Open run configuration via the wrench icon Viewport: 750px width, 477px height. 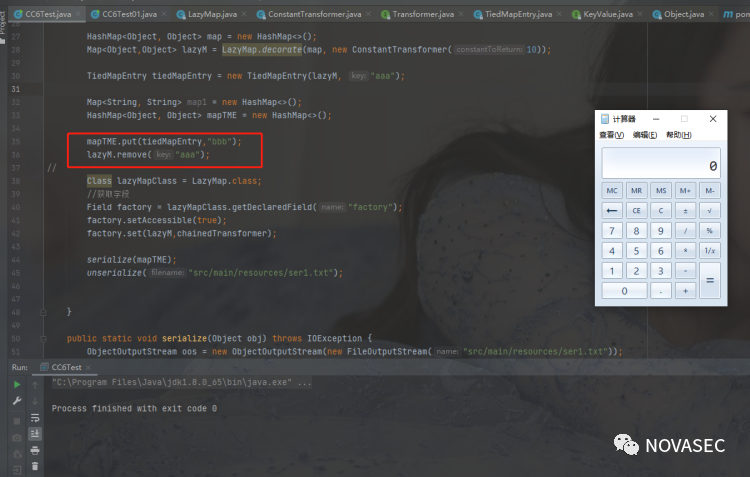(17, 401)
